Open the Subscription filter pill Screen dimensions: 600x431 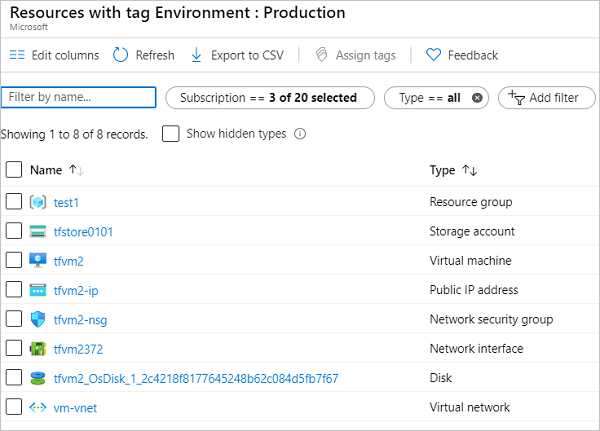(x=269, y=98)
